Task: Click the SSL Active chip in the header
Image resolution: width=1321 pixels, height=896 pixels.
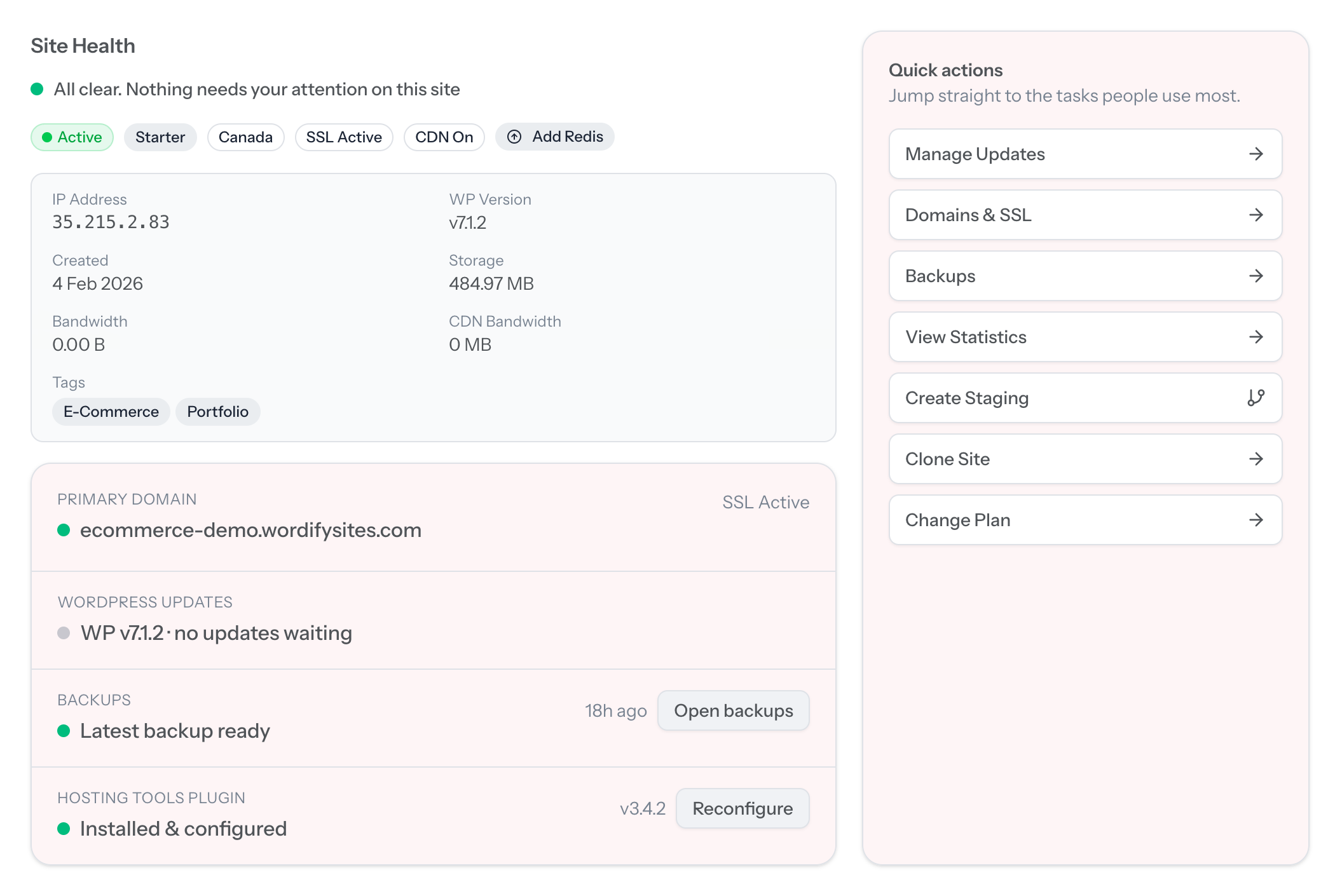Action: (344, 137)
